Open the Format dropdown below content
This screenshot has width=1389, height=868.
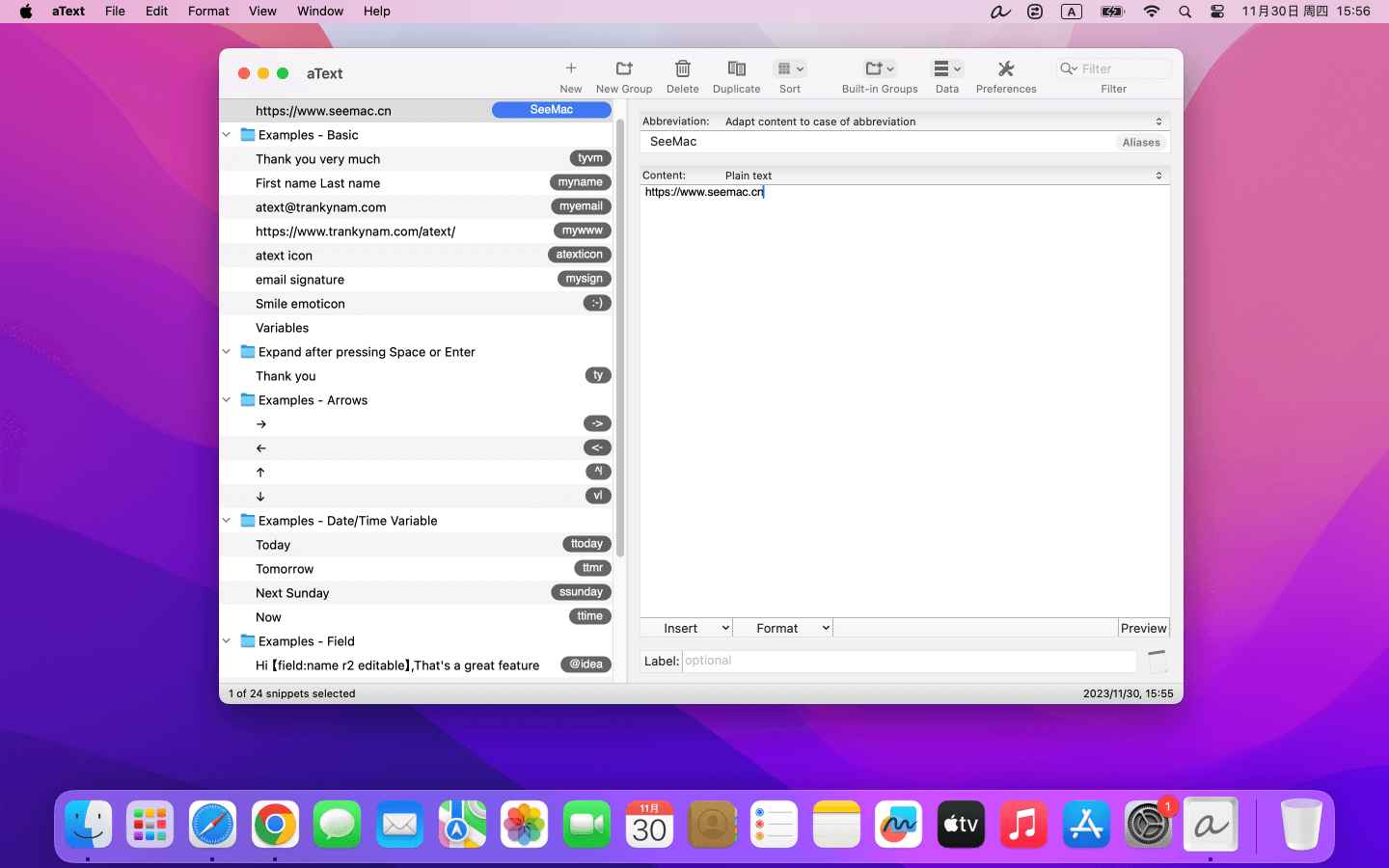tap(783, 628)
